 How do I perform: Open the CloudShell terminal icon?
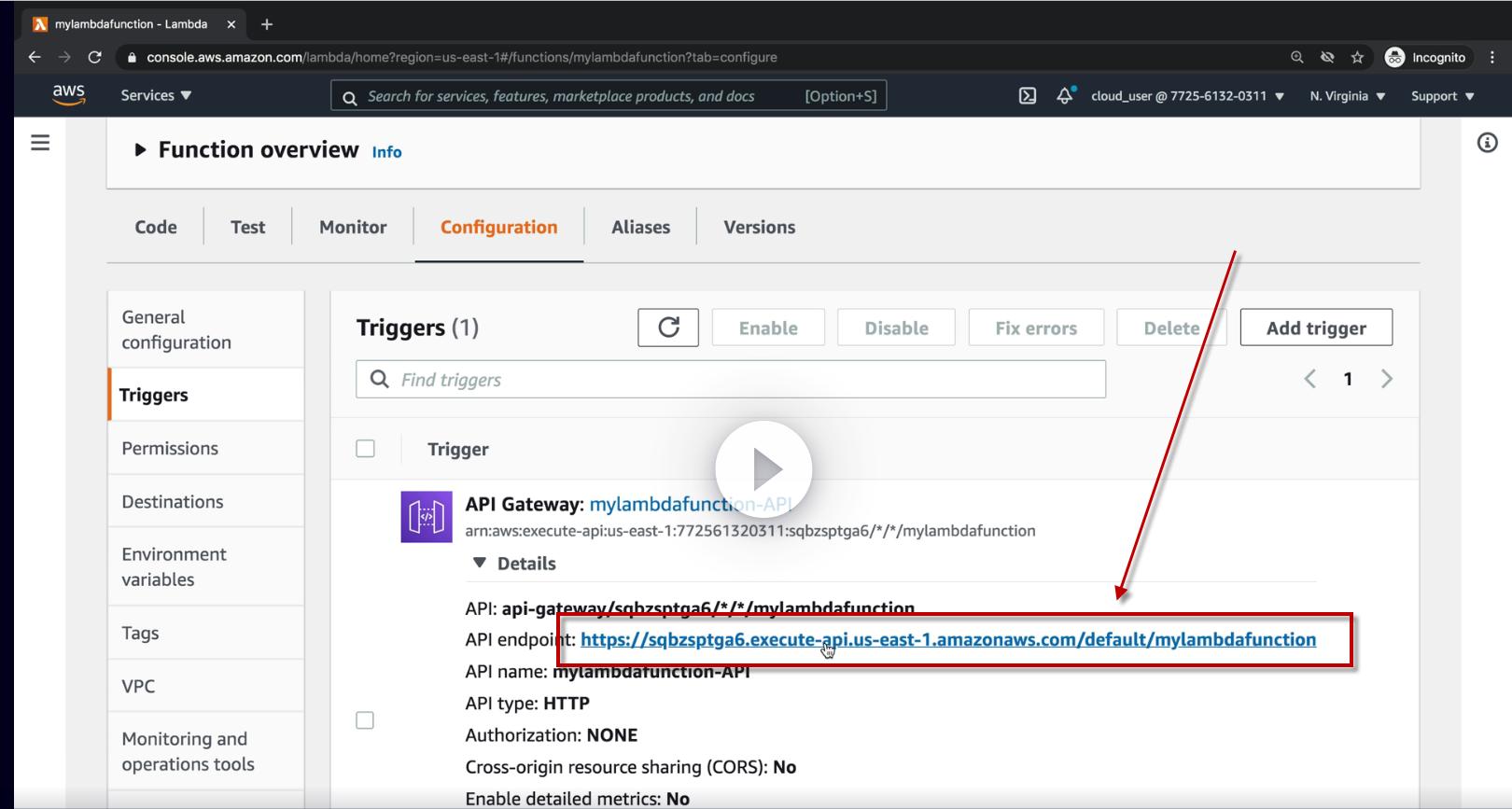pyautogui.click(x=1028, y=95)
